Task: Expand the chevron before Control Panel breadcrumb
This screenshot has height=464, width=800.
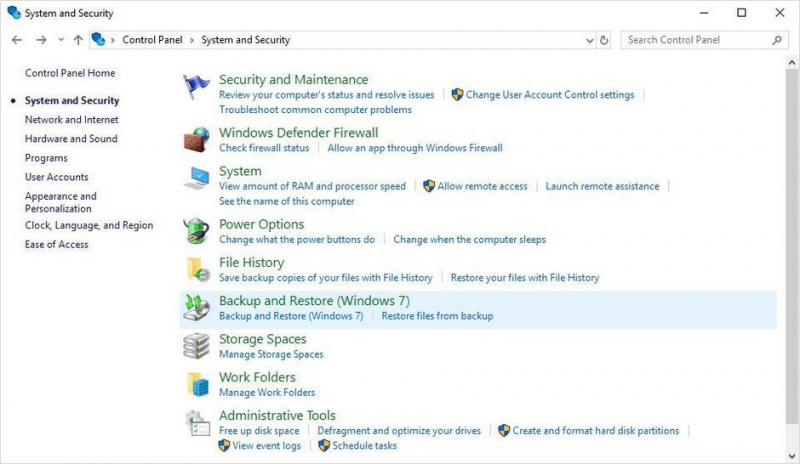Action: click(112, 40)
